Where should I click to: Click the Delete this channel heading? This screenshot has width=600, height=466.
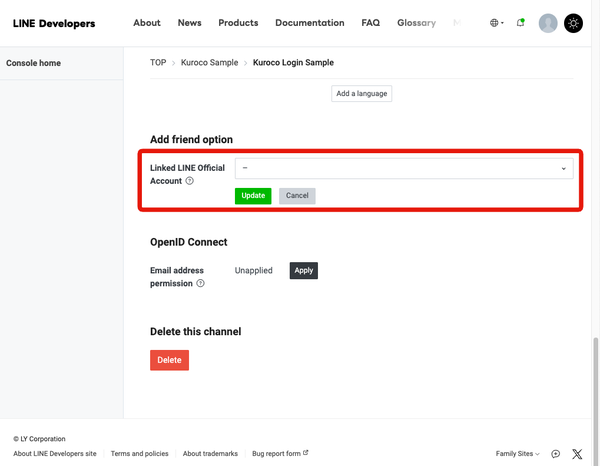tap(196, 332)
